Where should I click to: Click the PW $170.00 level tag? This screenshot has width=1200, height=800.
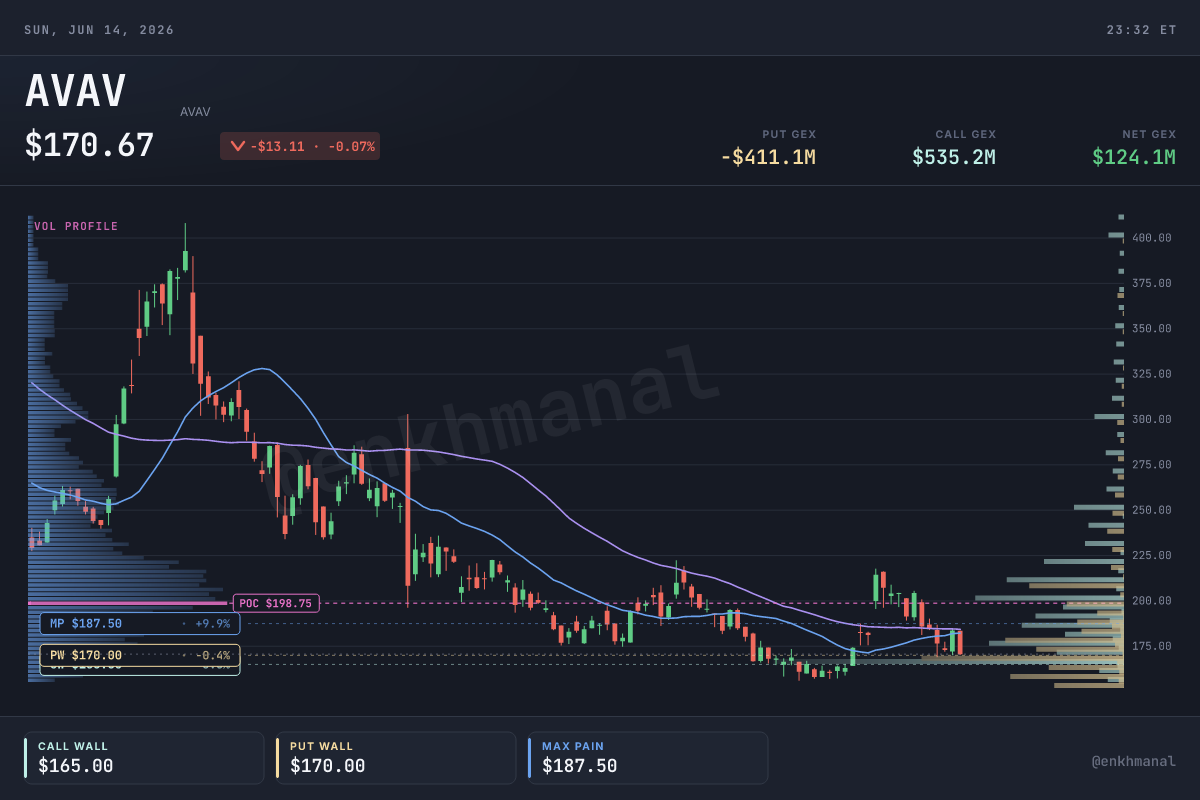[140, 656]
